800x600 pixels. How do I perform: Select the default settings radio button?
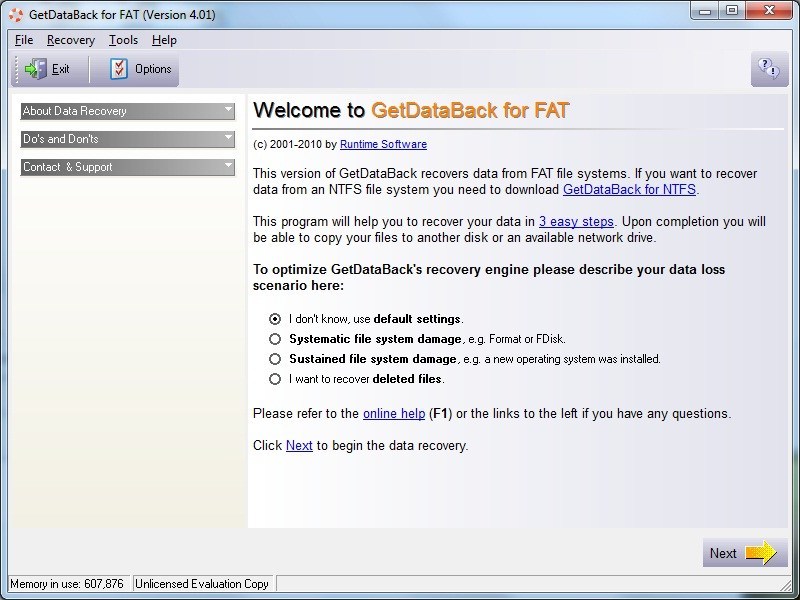pyautogui.click(x=274, y=319)
